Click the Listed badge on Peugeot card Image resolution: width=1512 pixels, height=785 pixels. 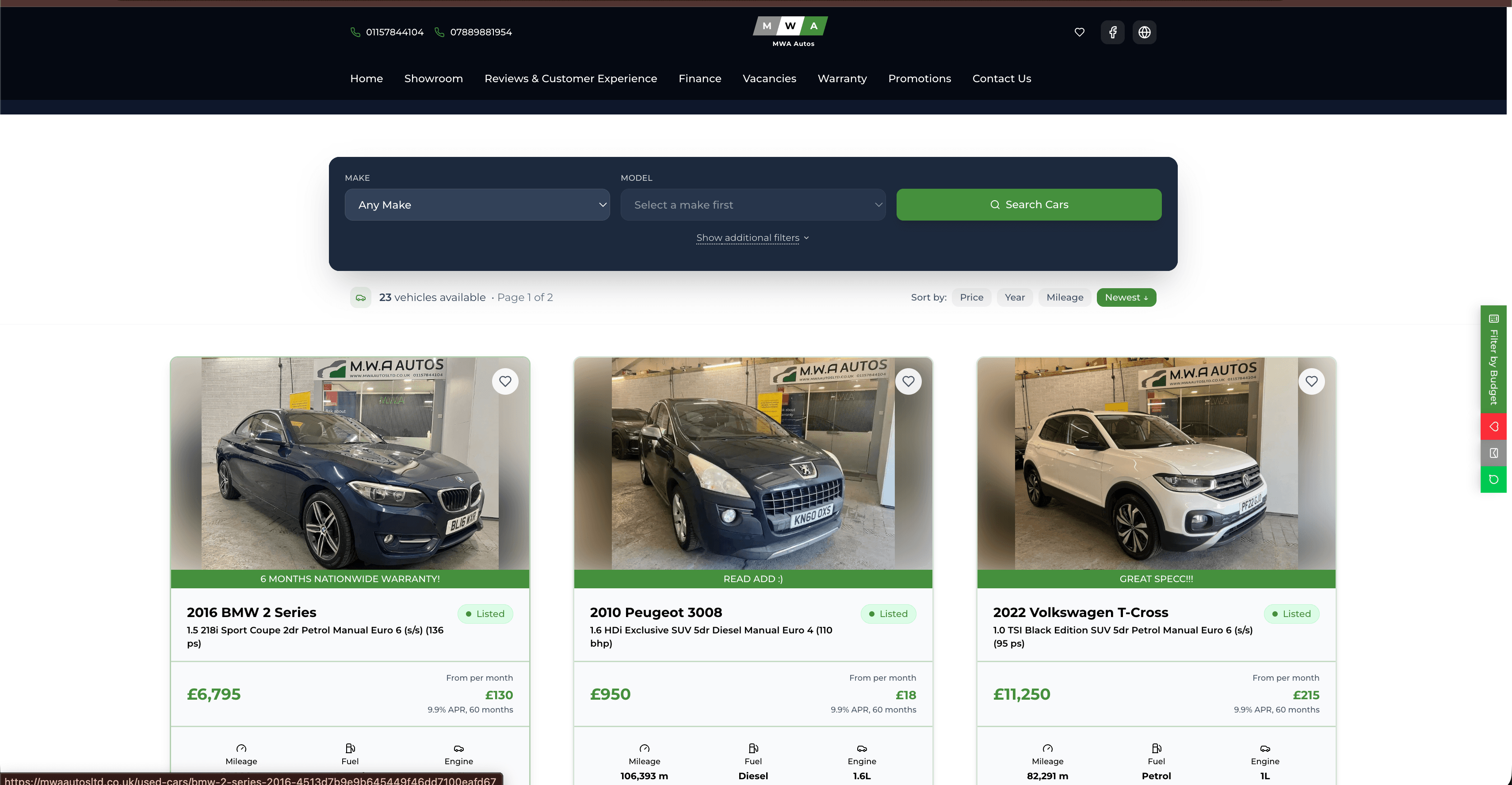click(x=888, y=614)
